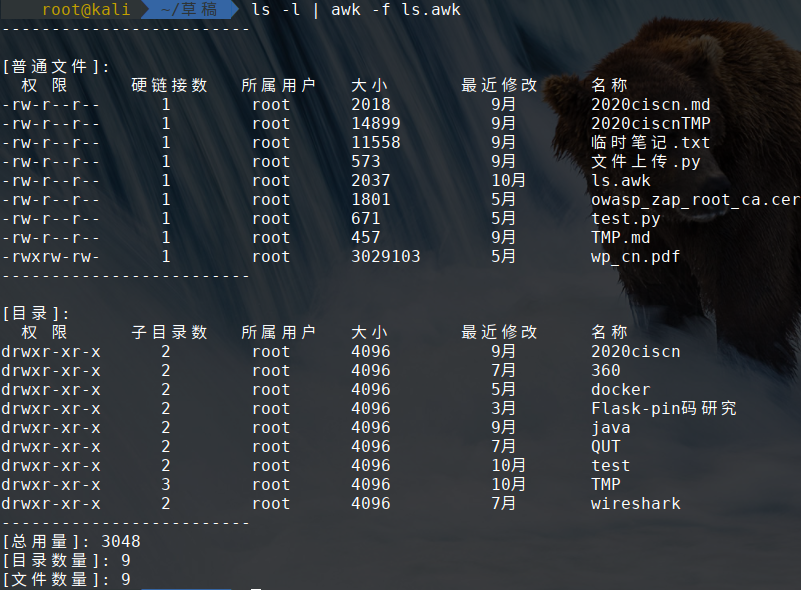The height and width of the screenshot is (590, 801).
Task: Click the 360 directory name
Action: 605,371
